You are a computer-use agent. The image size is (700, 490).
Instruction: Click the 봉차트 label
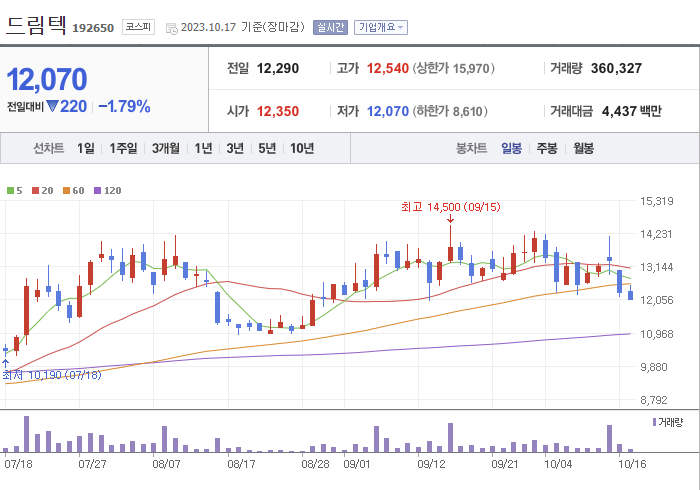471,148
